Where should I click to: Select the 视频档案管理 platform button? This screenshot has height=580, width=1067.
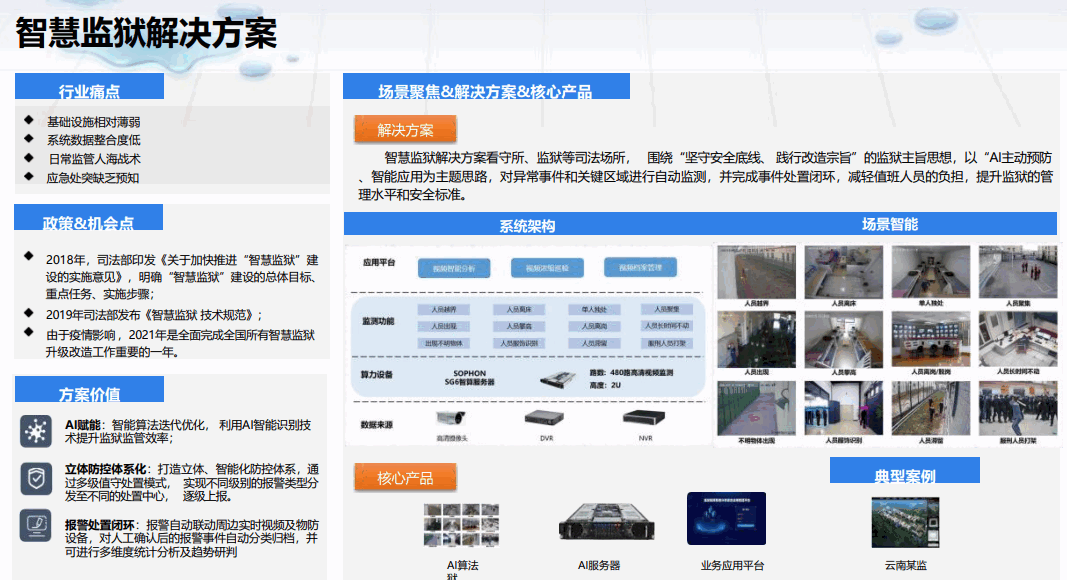tap(640, 267)
